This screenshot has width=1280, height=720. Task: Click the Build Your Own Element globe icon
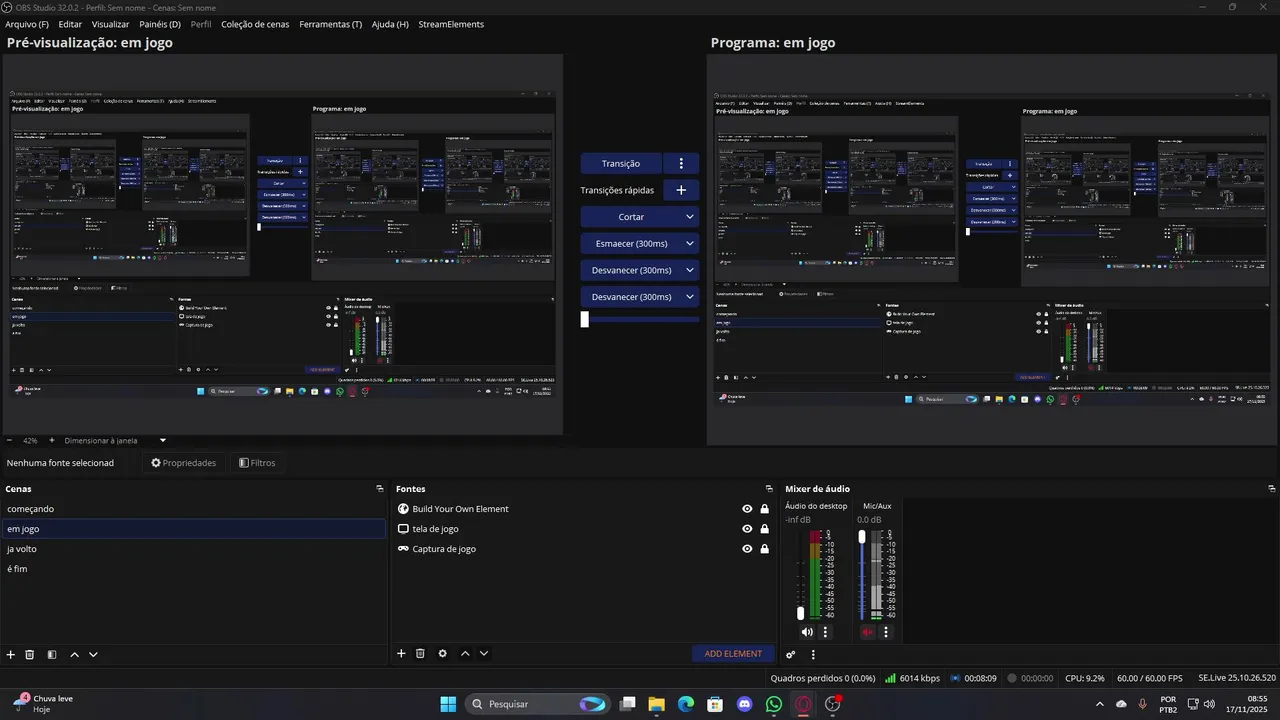(403, 509)
